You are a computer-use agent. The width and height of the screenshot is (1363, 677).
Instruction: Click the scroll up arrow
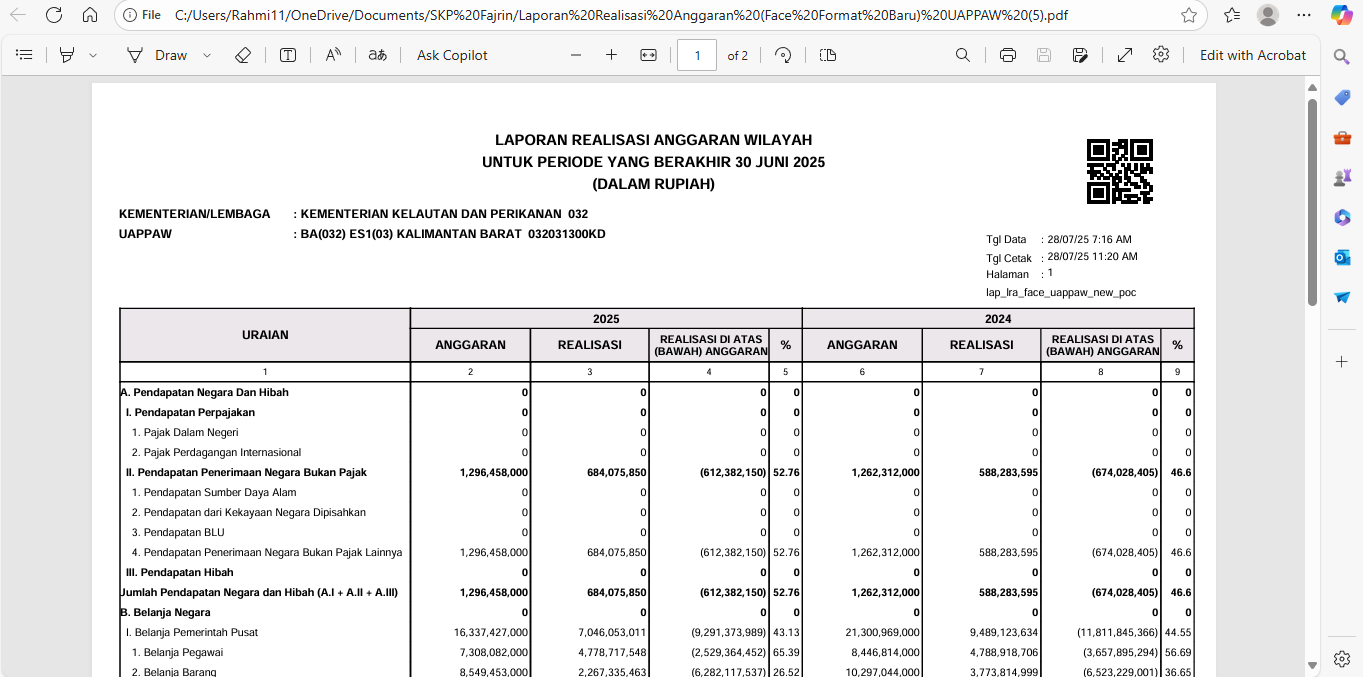tap(1312, 89)
